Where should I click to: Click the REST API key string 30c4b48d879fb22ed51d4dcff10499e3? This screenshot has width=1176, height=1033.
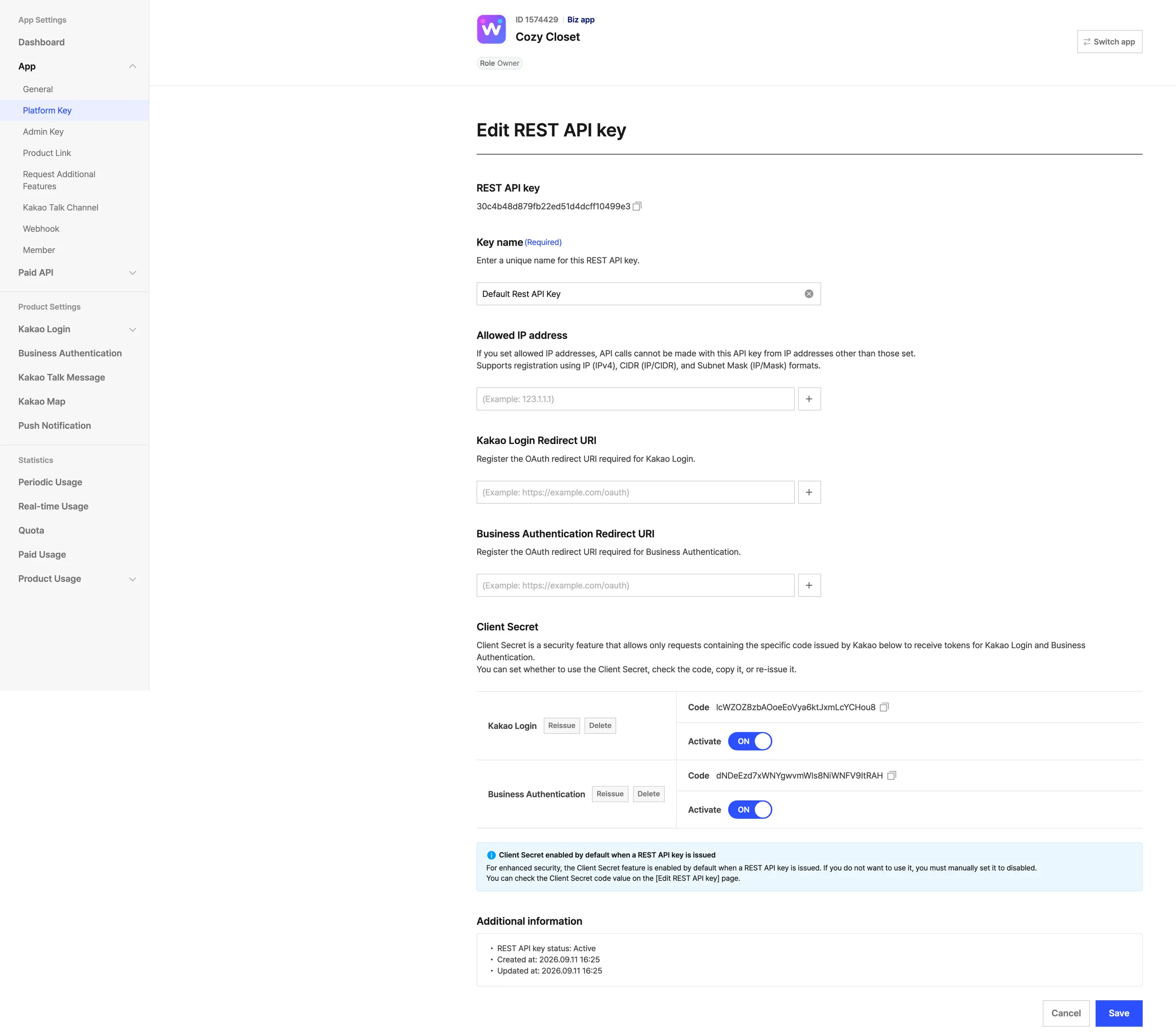pos(553,207)
